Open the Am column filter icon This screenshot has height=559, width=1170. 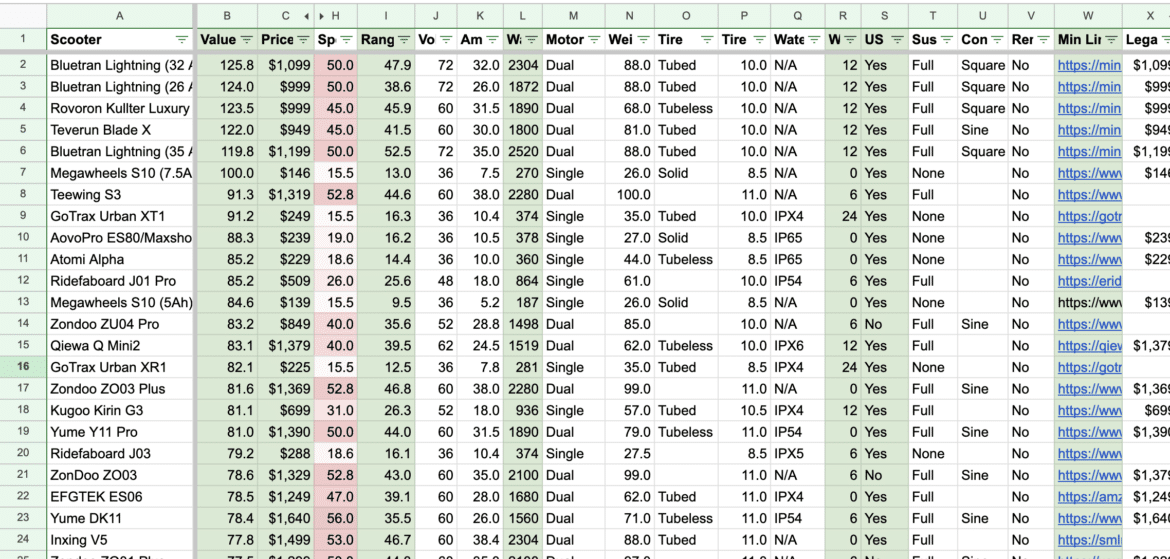492,40
